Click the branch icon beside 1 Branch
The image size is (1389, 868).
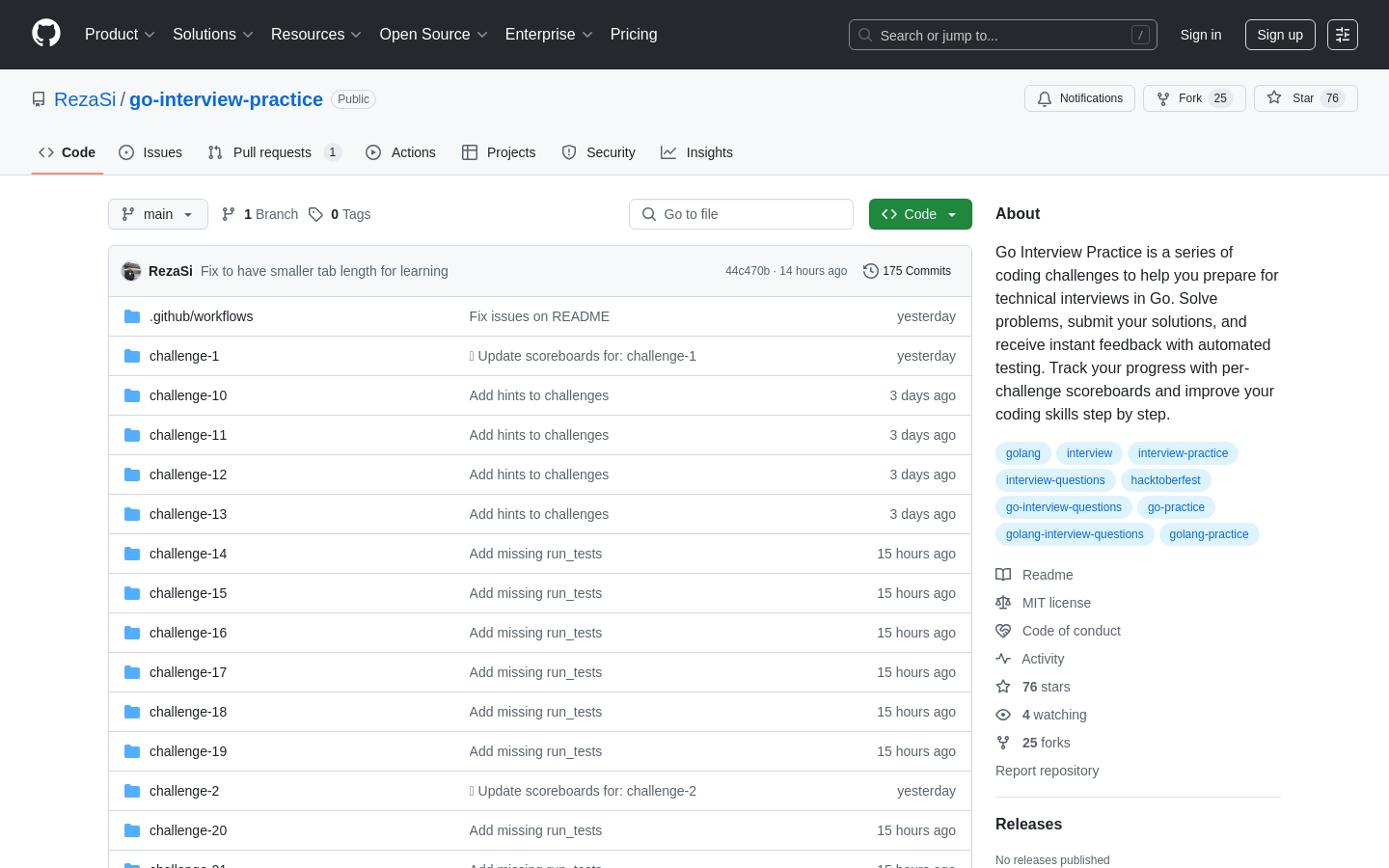coord(229,214)
